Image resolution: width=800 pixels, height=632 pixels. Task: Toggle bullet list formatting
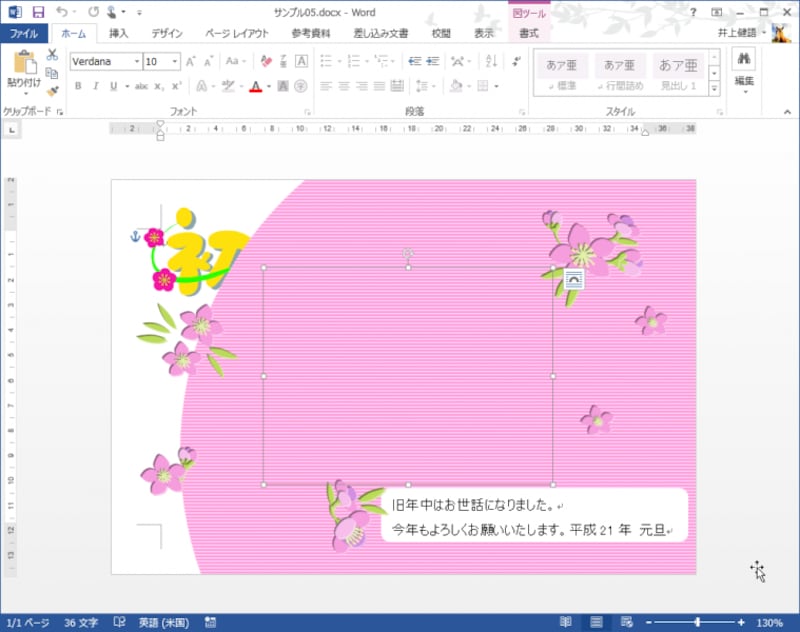[x=326, y=61]
